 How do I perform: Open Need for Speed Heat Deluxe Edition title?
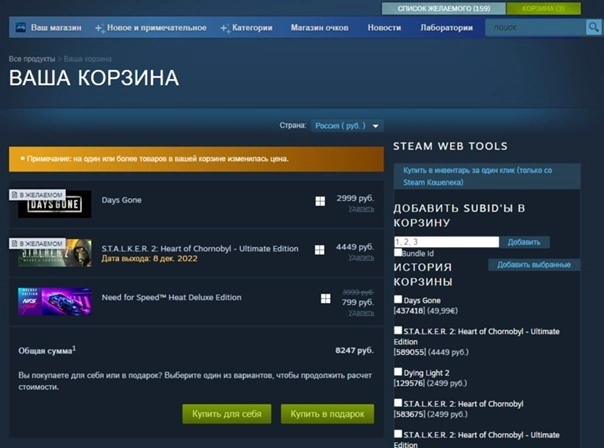[x=171, y=297]
